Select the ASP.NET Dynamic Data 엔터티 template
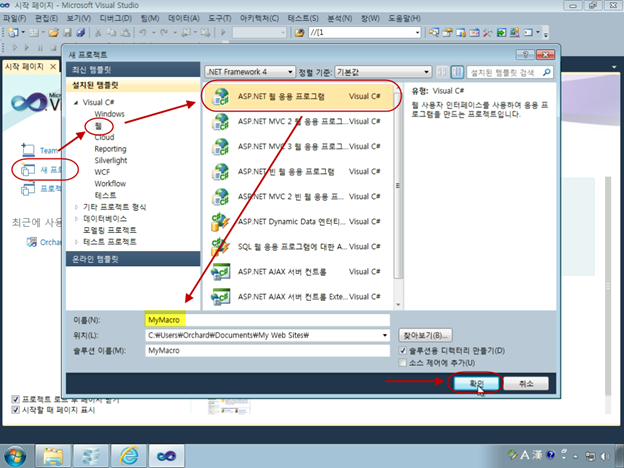 pos(297,222)
